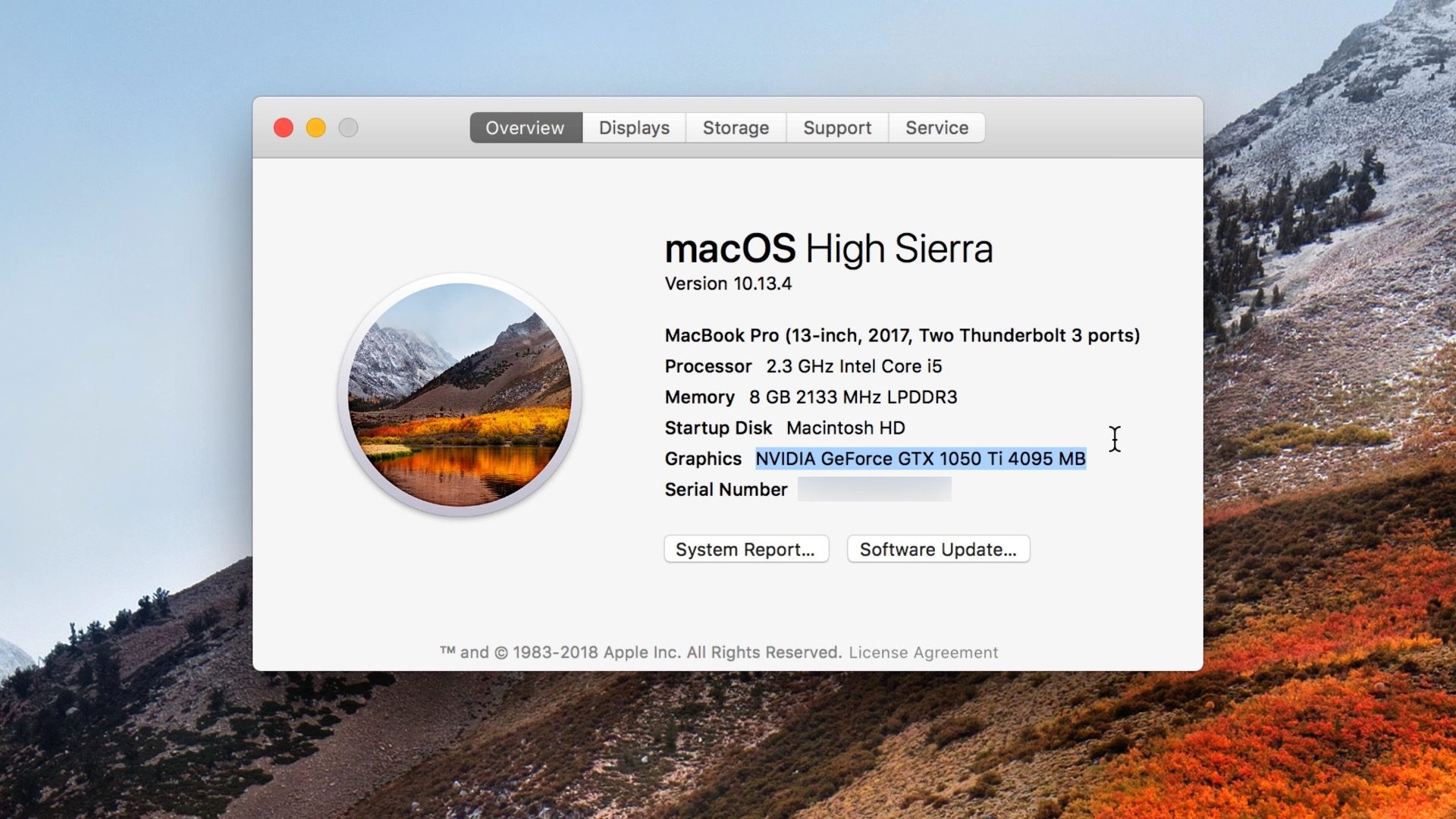Click the processor 2.3 GHz Intel Core i5 text

point(853,366)
